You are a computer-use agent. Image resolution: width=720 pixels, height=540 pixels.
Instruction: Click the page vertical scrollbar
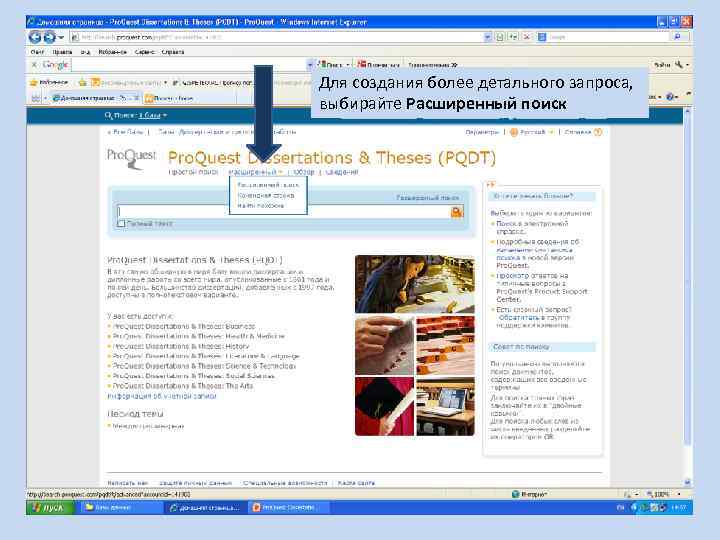point(687,298)
